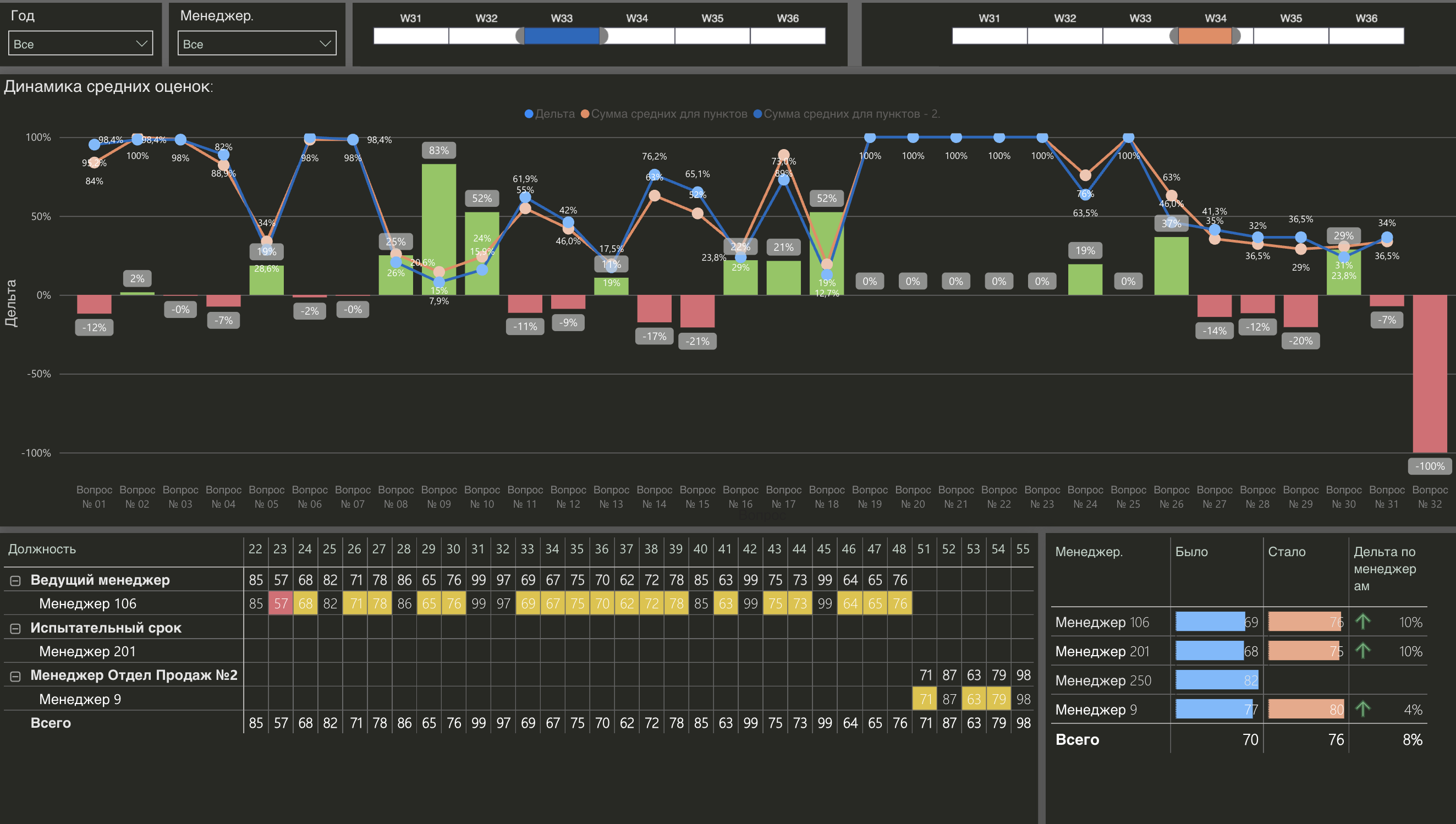Screen dimensions: 1456x824
Task: Sort by Дельта по менеджерам column header
Action: coord(1384,568)
